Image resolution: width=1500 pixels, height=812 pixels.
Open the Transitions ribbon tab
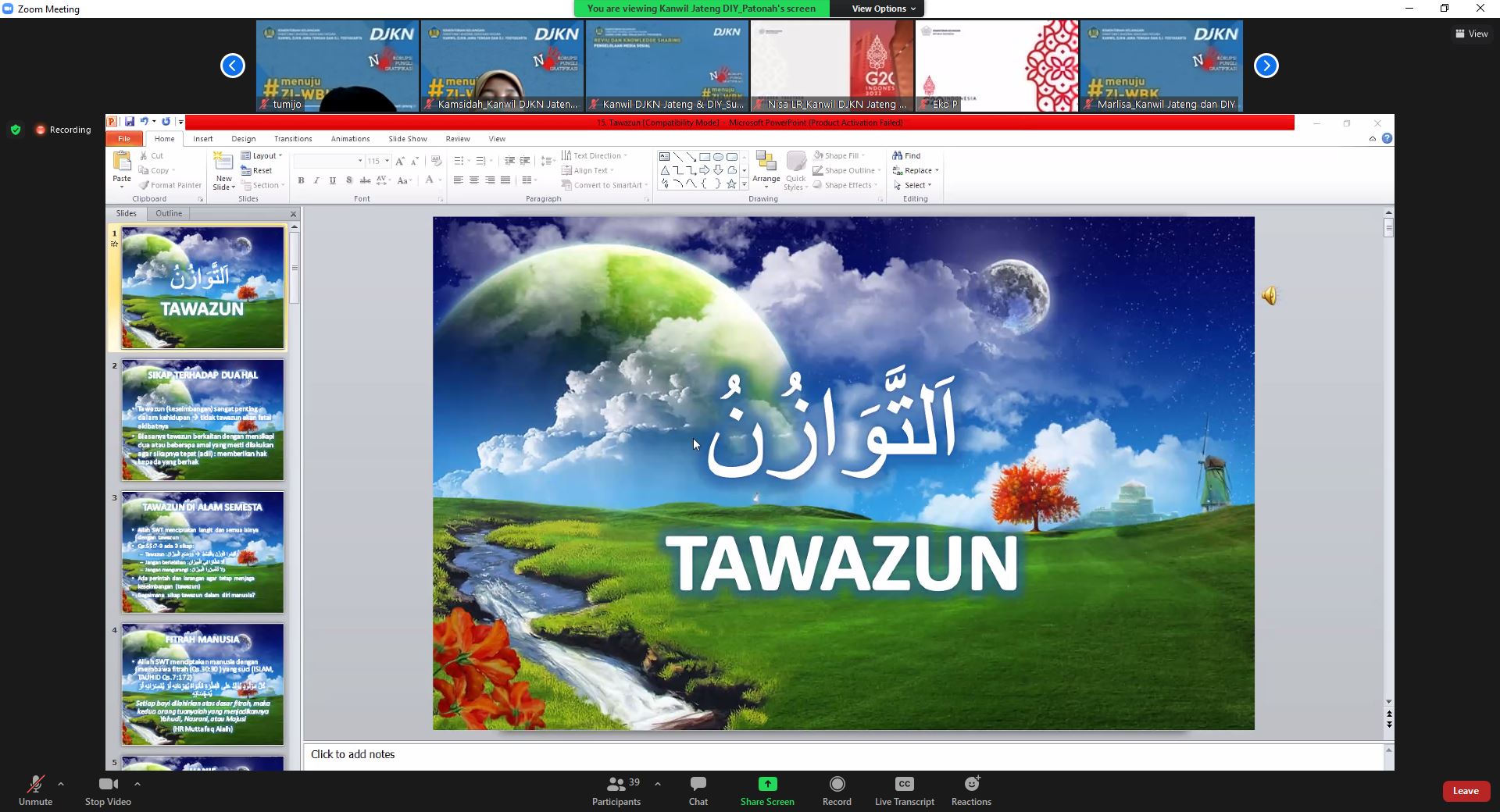(x=293, y=139)
